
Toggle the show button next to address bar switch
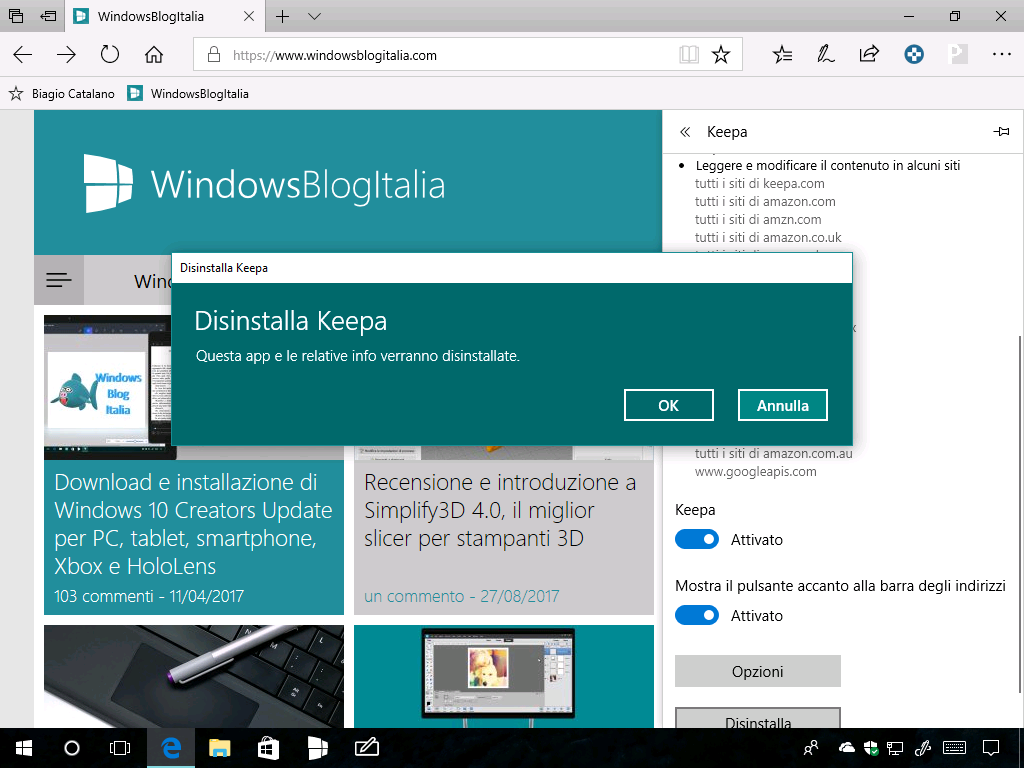[696, 615]
